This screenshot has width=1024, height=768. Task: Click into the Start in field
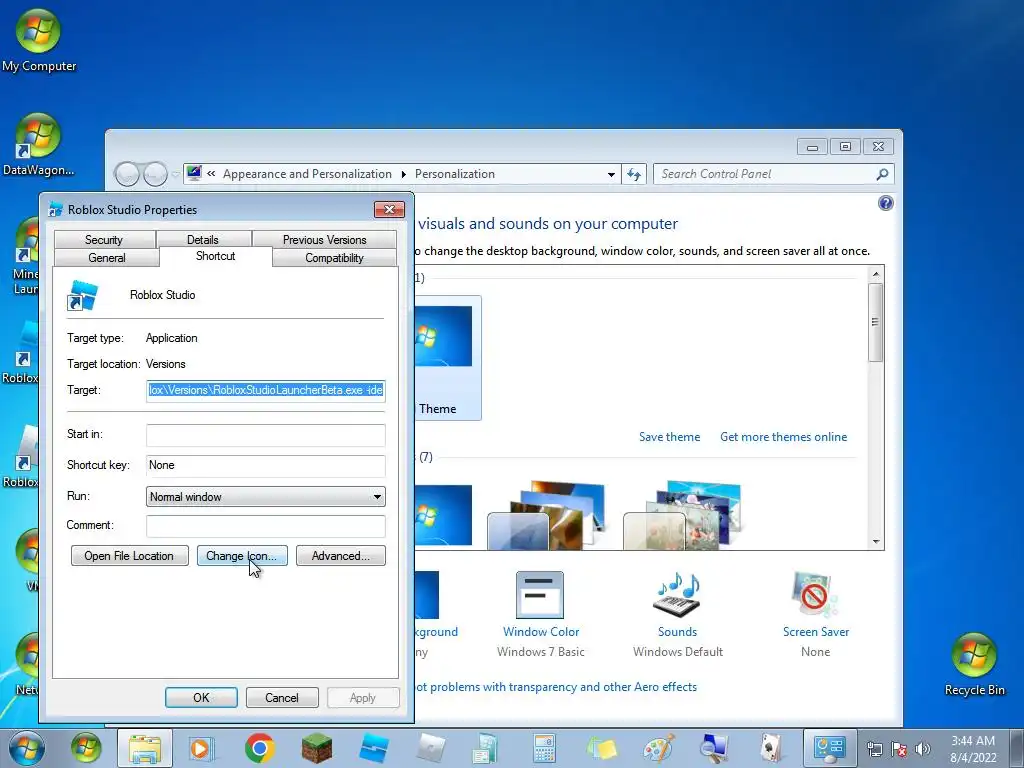[x=266, y=435]
